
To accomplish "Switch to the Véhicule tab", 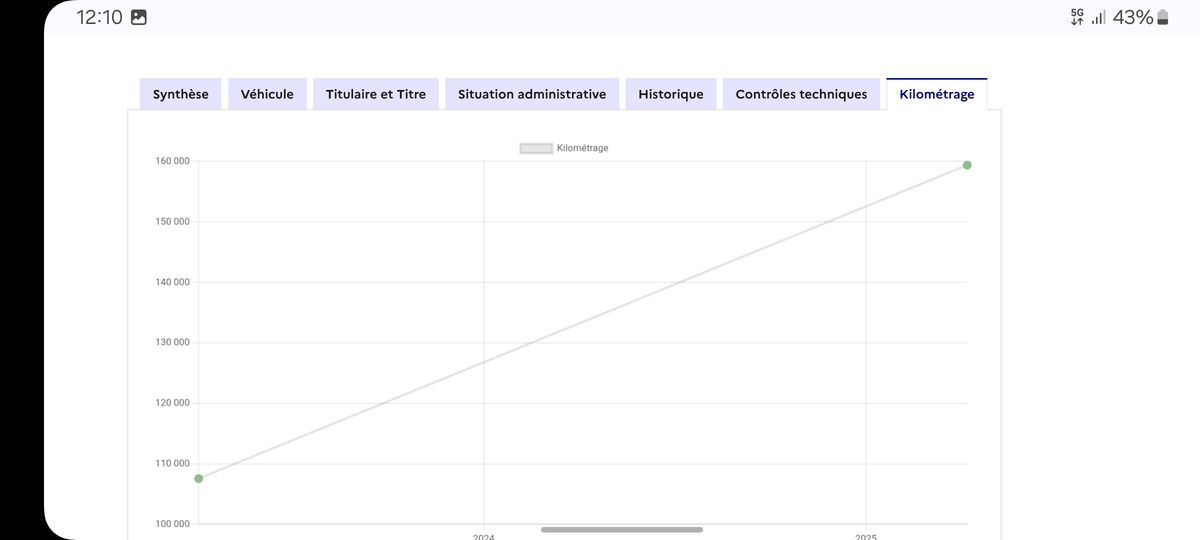I will click(267, 94).
